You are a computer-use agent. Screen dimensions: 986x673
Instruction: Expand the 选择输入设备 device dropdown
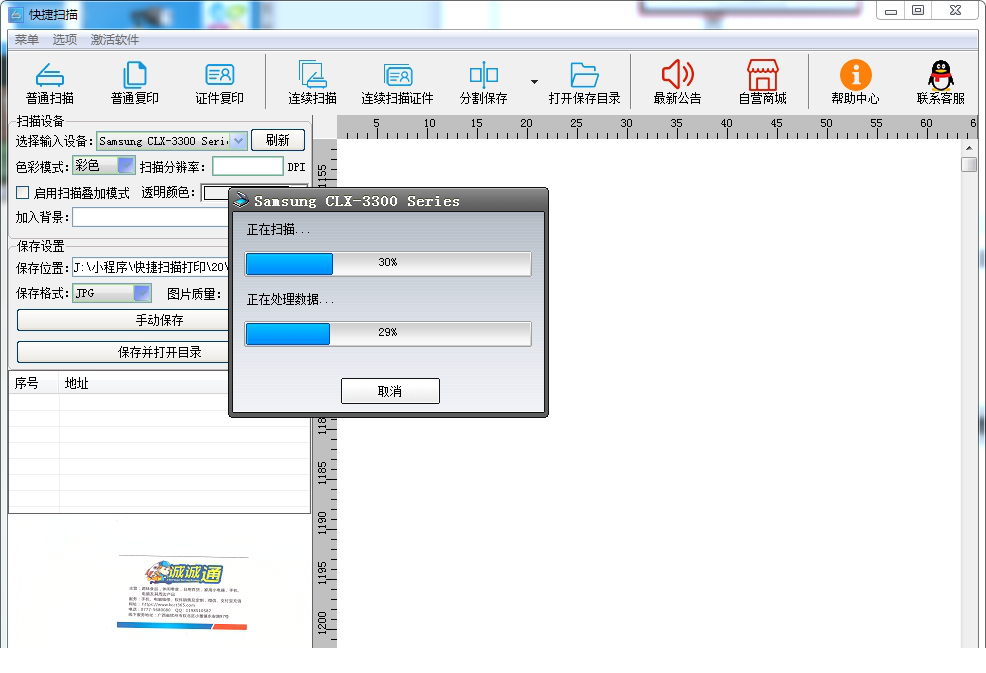[238, 142]
